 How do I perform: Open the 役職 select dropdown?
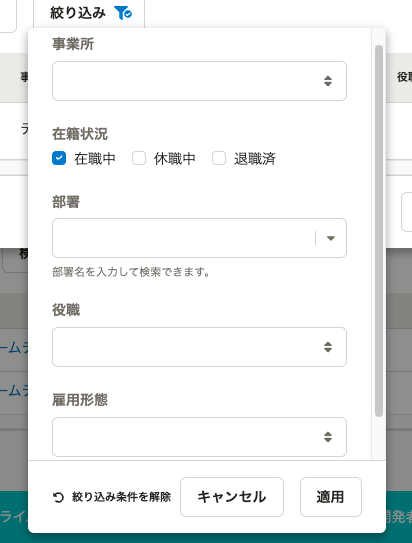199,347
